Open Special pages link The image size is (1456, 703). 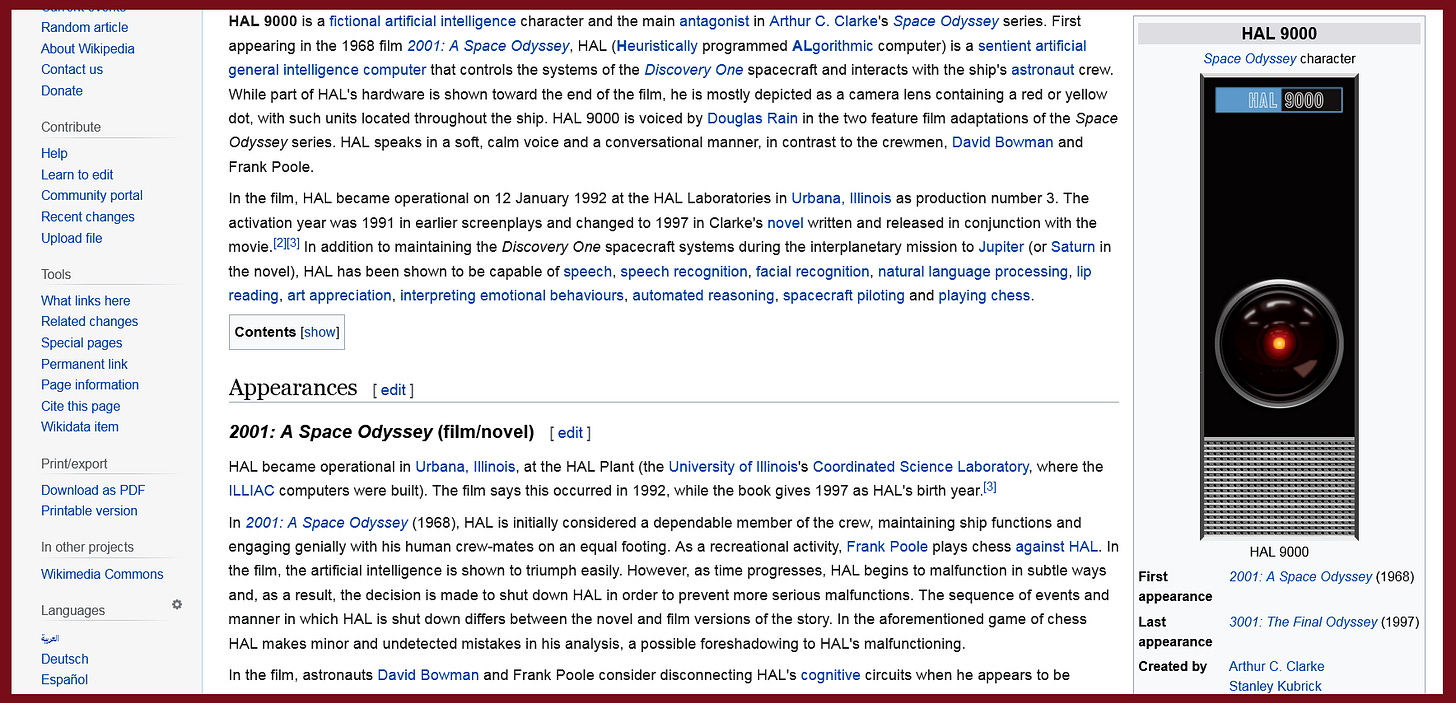(82, 343)
